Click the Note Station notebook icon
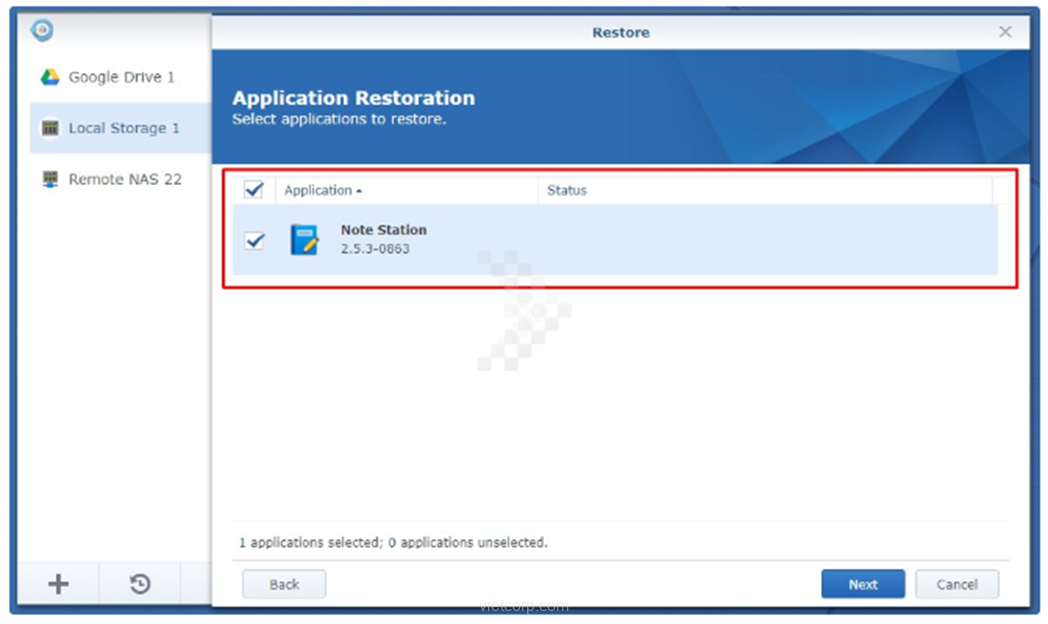The height and width of the screenshot is (624, 1048). tap(304, 240)
